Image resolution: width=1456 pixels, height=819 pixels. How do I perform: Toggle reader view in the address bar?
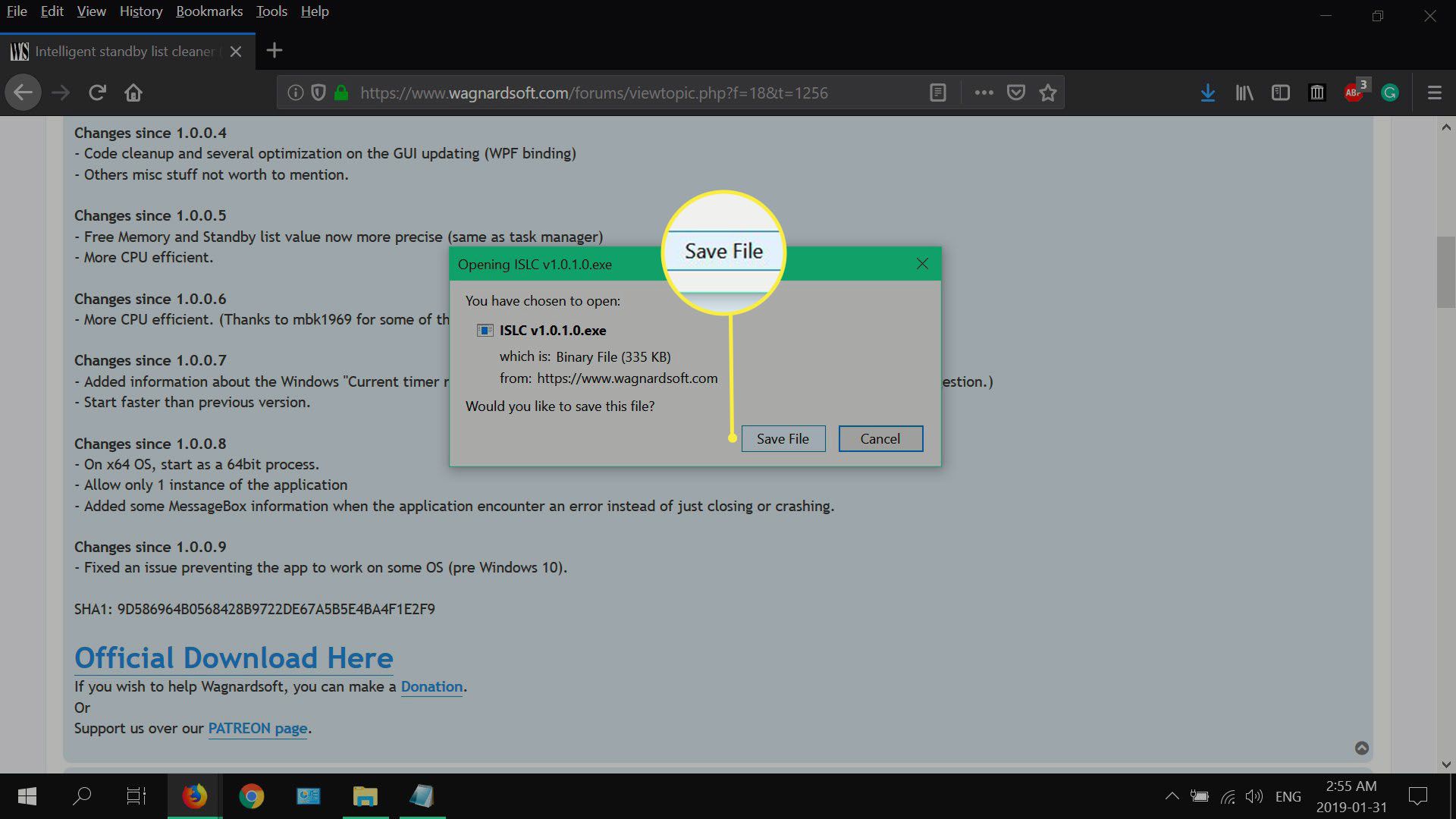[938, 93]
